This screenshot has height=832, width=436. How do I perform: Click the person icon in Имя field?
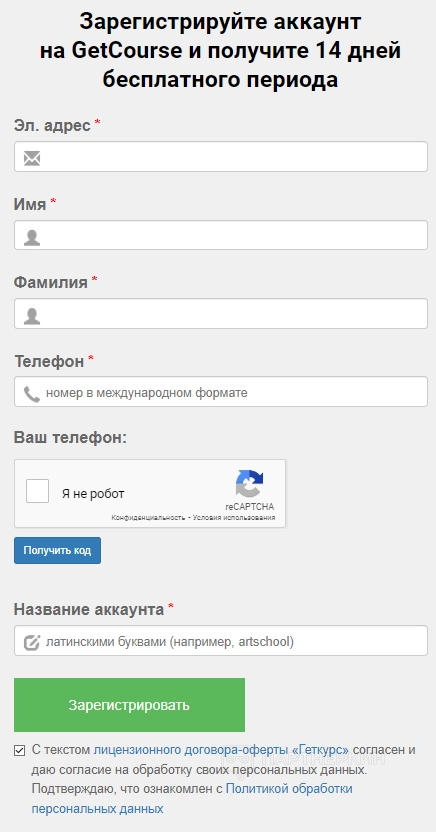[32, 237]
